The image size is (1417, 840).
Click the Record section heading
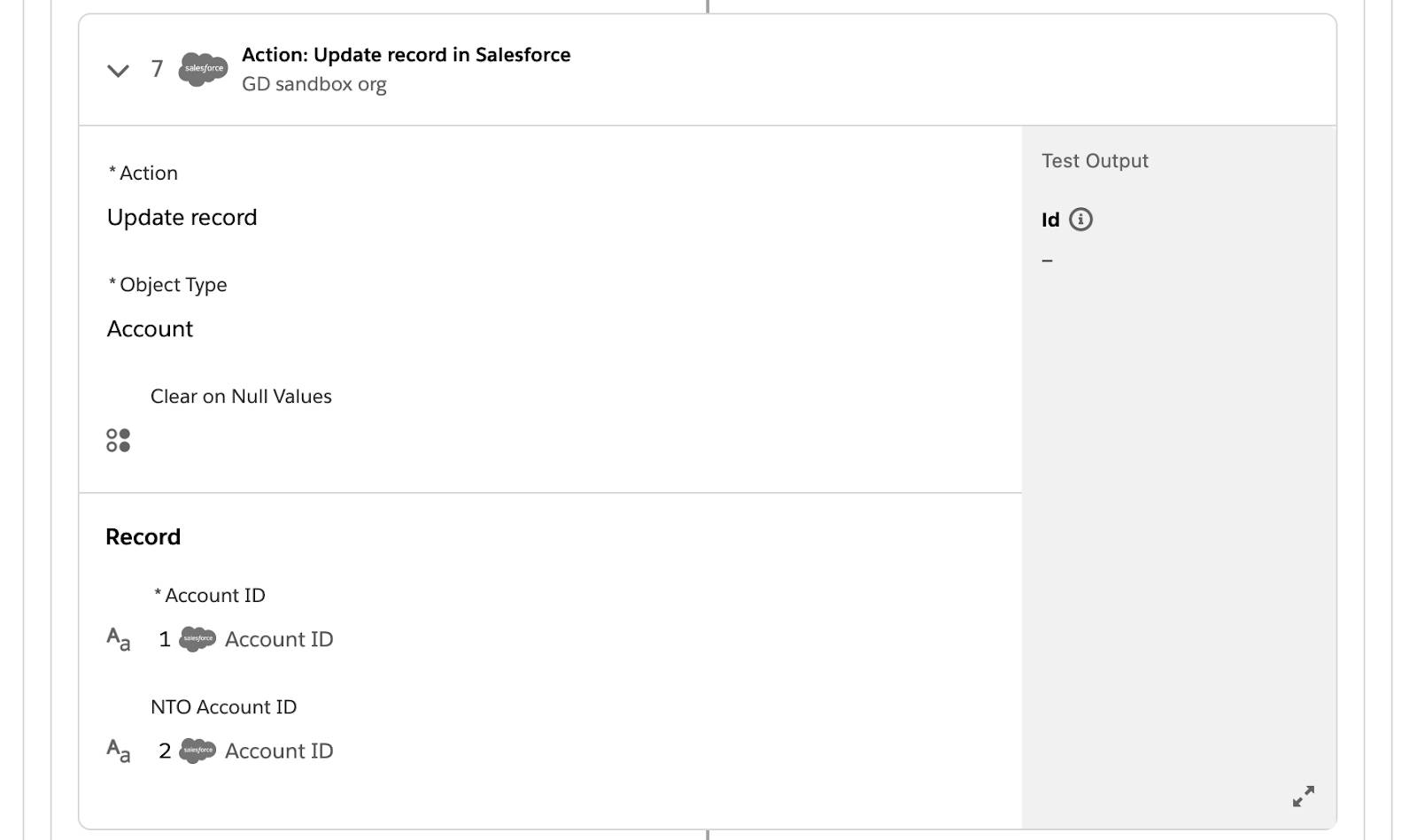143,537
